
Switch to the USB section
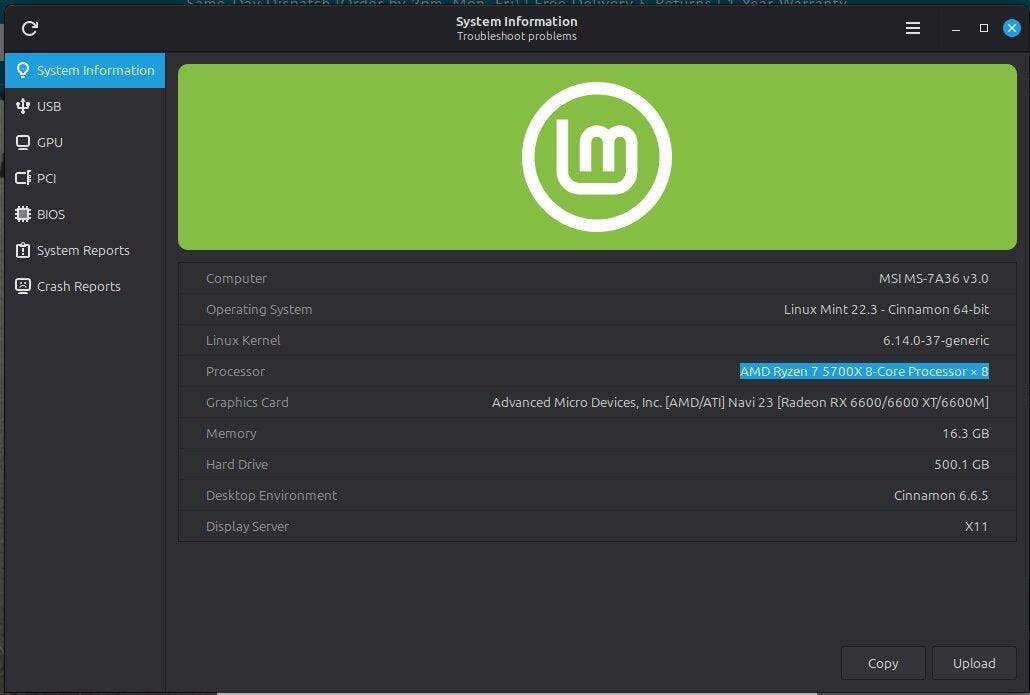pos(49,106)
